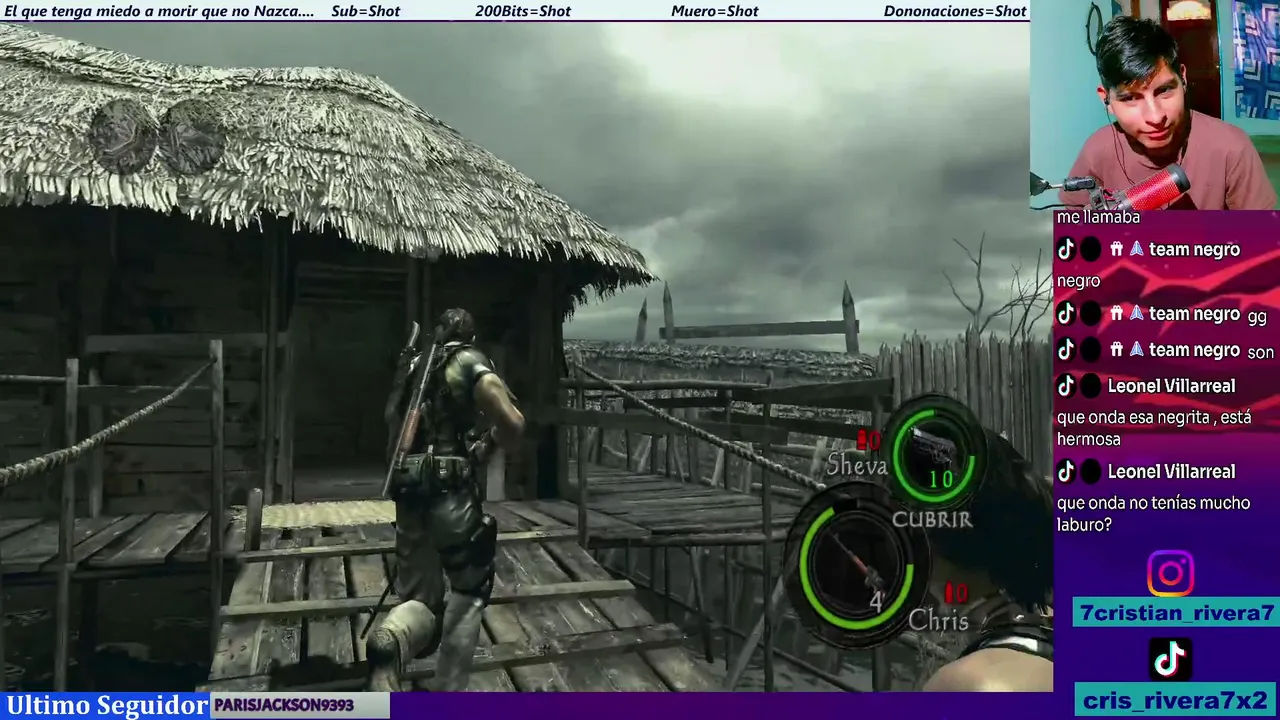Click TikTok icon beside 'team negro son'

1066,350
